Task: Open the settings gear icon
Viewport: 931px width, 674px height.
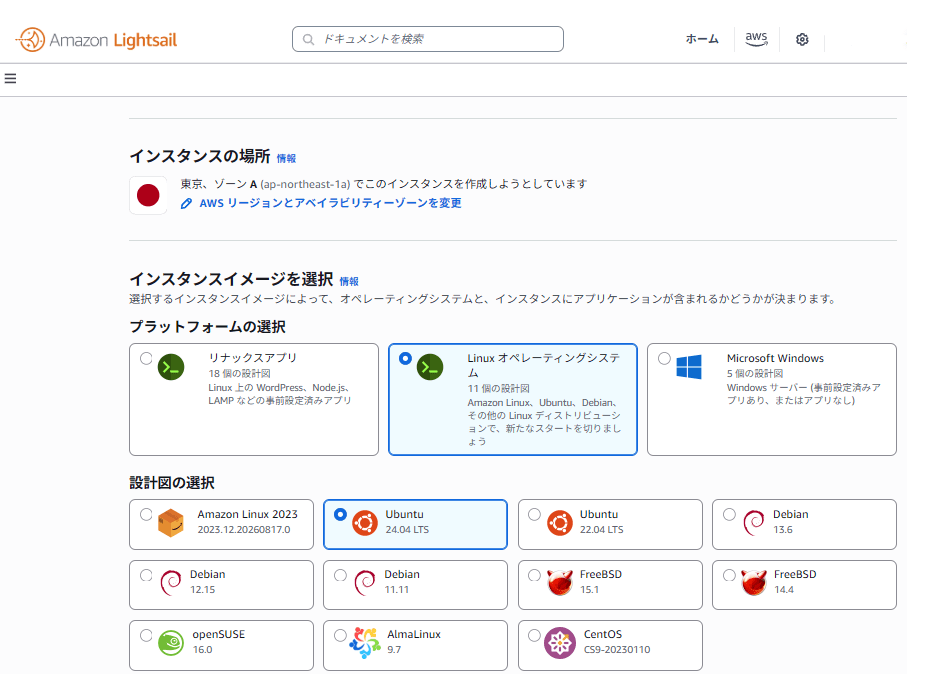Action: [802, 39]
